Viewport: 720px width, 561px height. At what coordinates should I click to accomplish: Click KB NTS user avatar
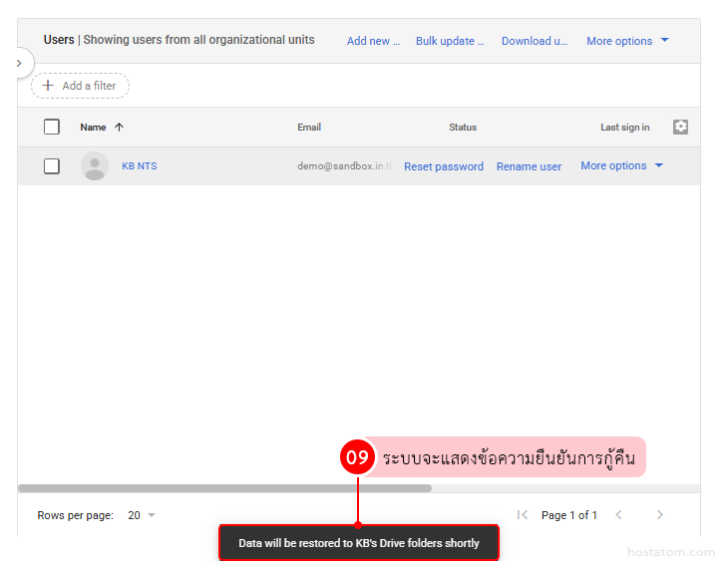95,166
